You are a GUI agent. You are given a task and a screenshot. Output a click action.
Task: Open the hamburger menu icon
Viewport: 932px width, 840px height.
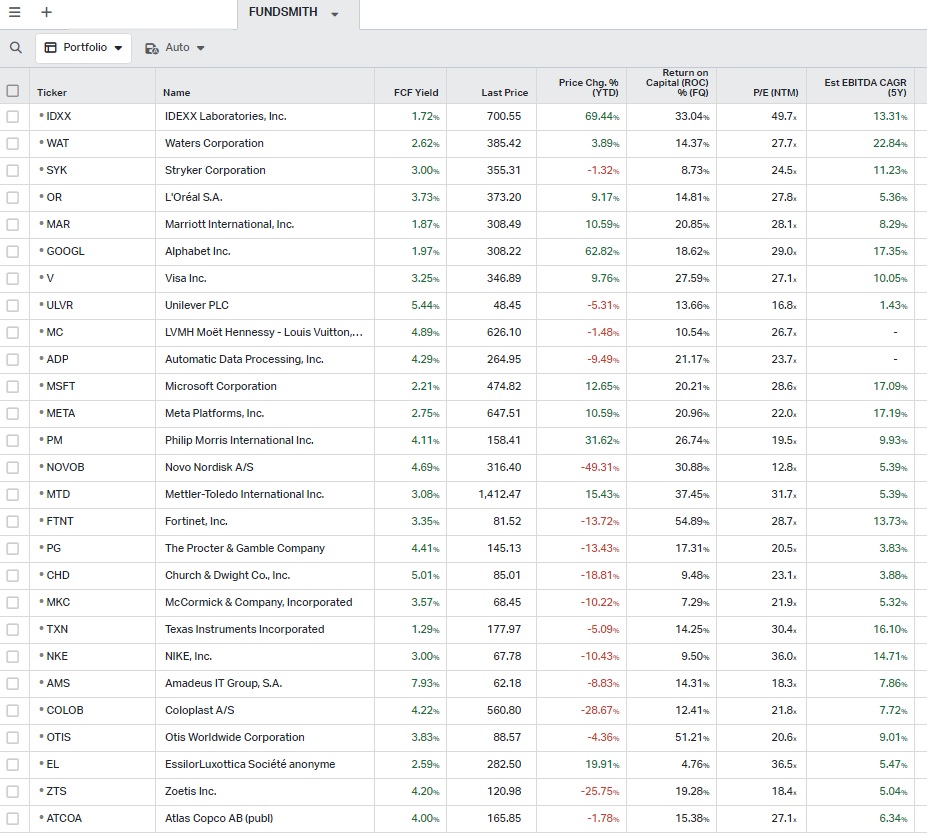[14, 13]
